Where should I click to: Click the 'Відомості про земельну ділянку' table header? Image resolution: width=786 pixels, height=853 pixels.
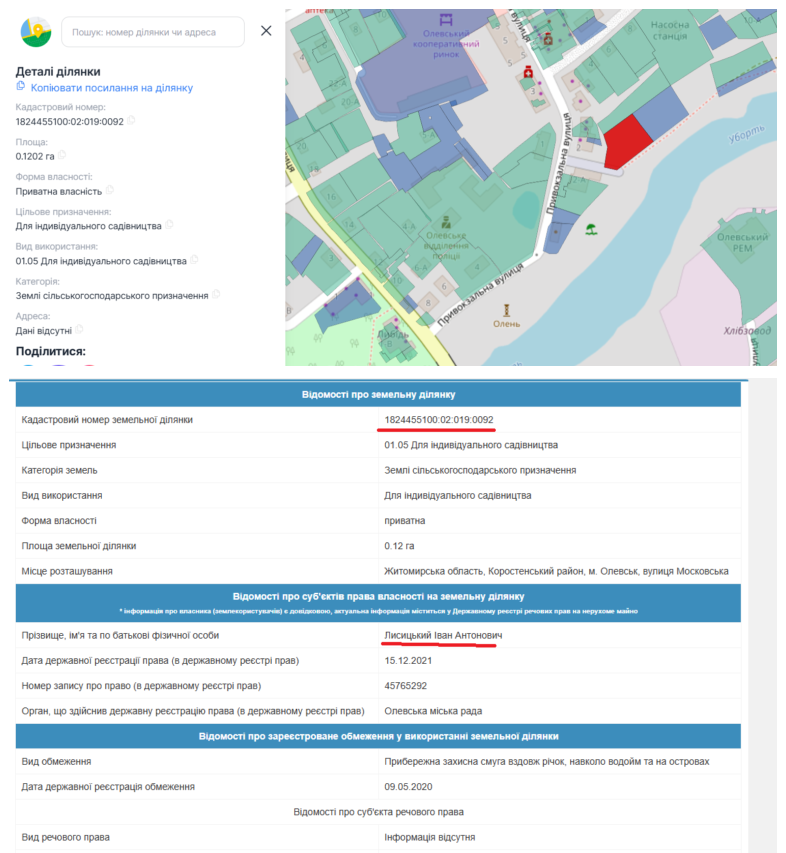pos(378,394)
